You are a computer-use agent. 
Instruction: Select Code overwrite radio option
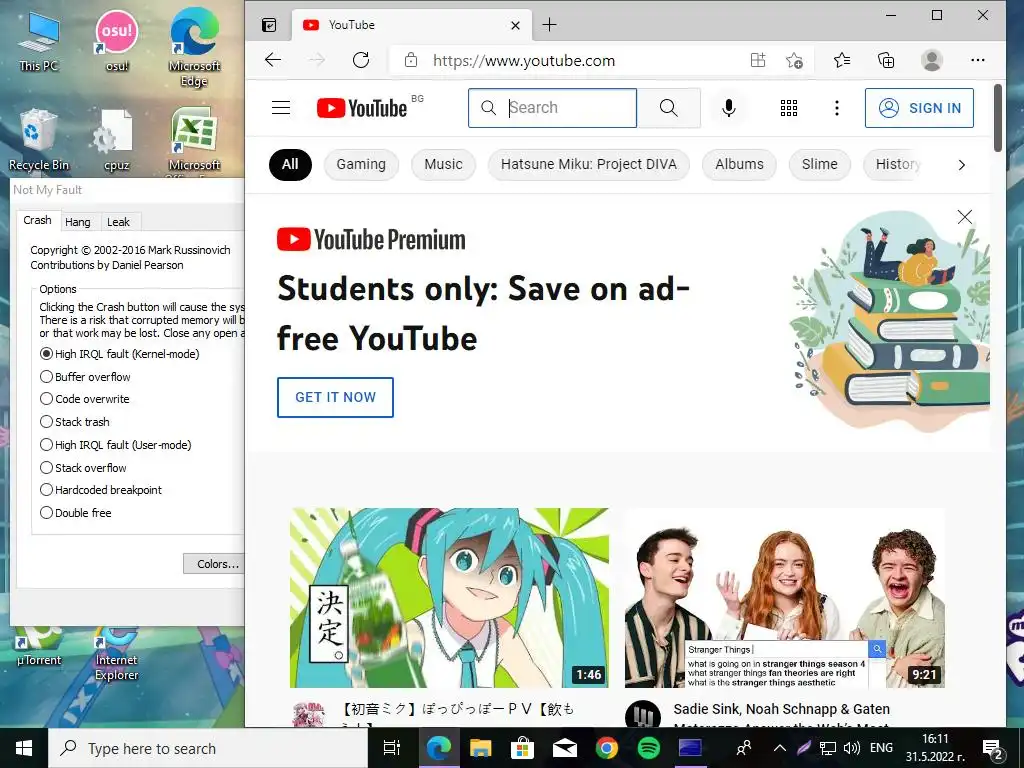click(x=85, y=399)
